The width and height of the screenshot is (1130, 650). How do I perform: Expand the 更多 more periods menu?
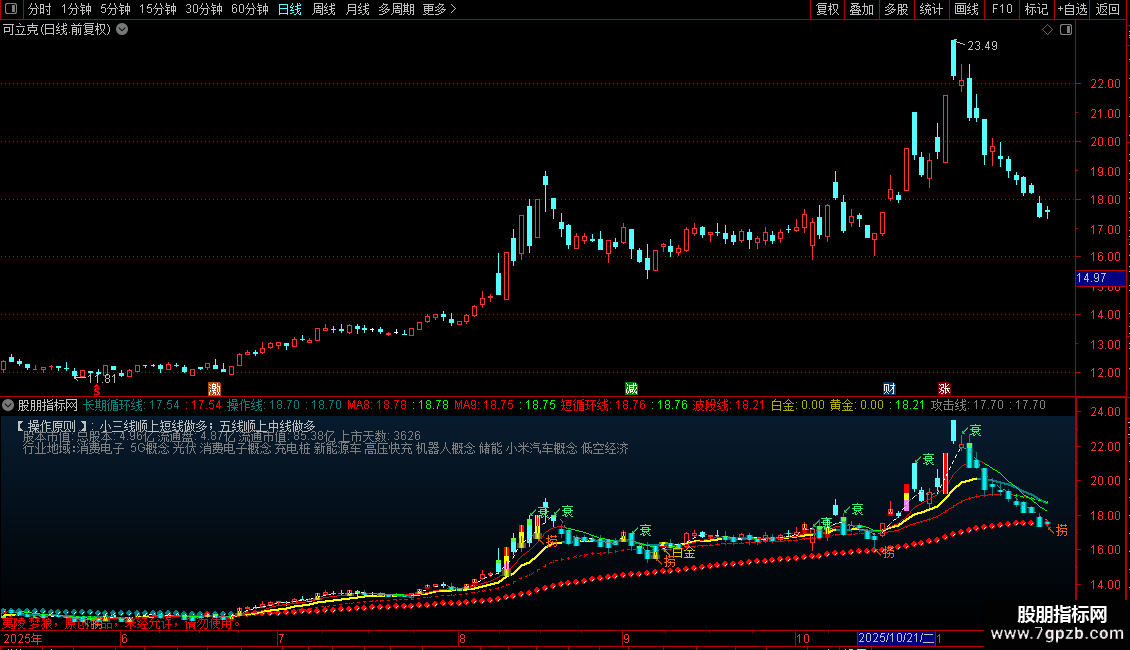(x=440, y=9)
